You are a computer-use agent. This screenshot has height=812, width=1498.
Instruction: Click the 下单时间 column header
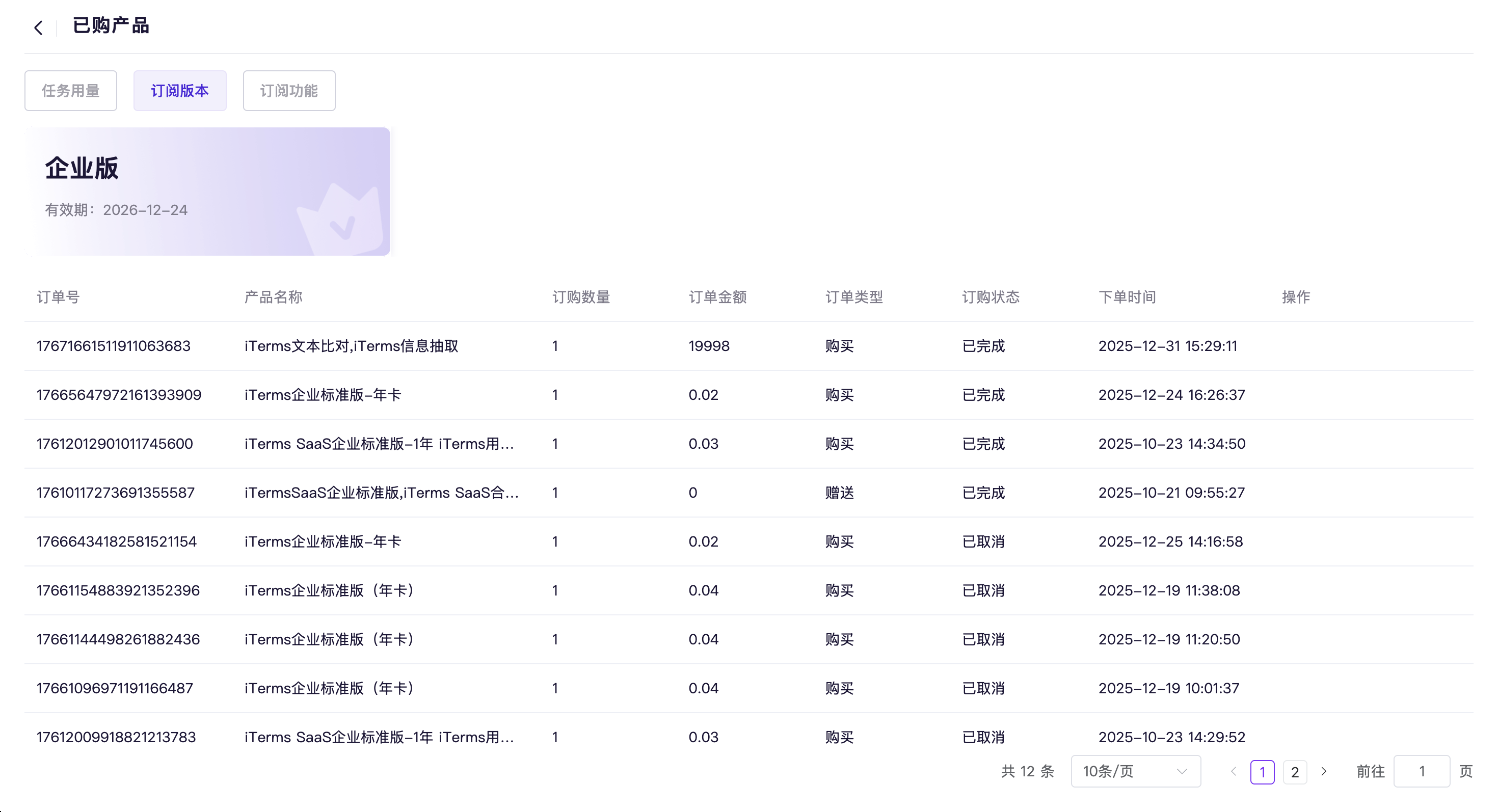1127,297
